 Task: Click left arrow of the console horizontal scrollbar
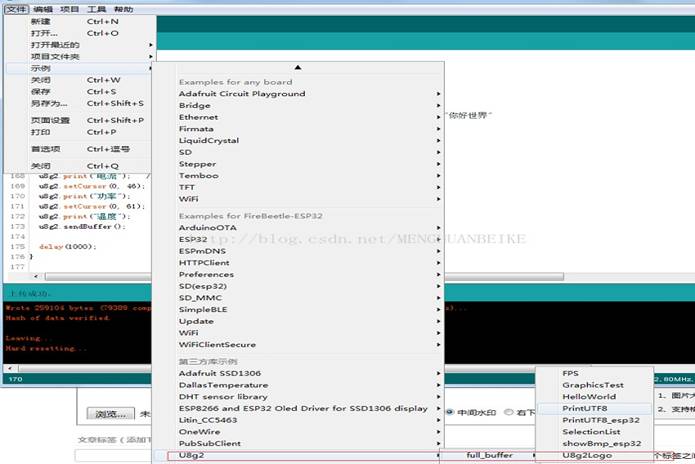click(10, 368)
